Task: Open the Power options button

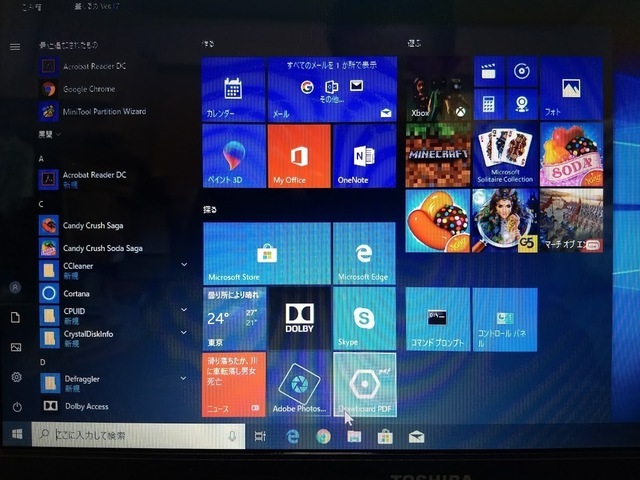Action: pos(17,407)
